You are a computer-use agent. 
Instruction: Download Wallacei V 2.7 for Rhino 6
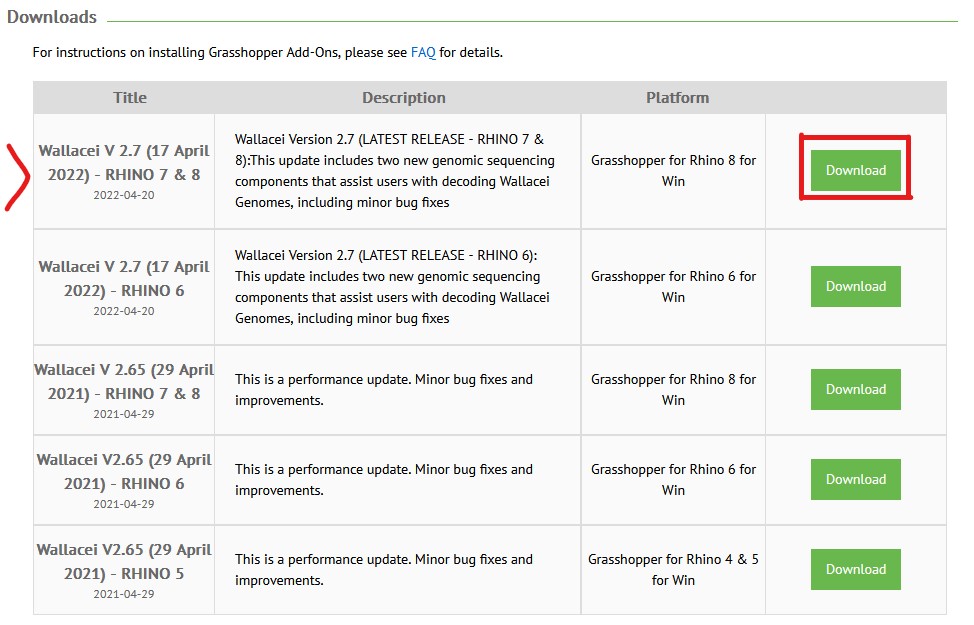pos(855,286)
